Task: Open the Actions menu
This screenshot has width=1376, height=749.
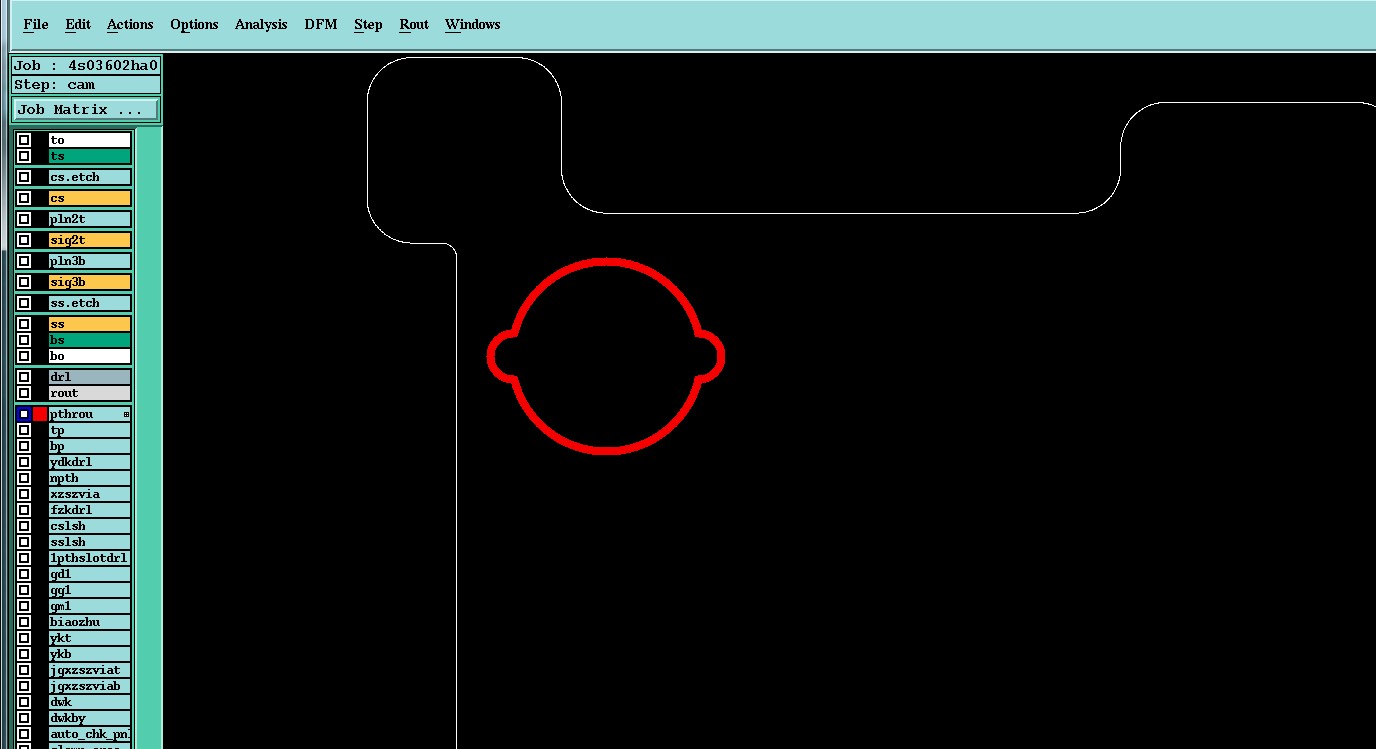Action: 130,24
